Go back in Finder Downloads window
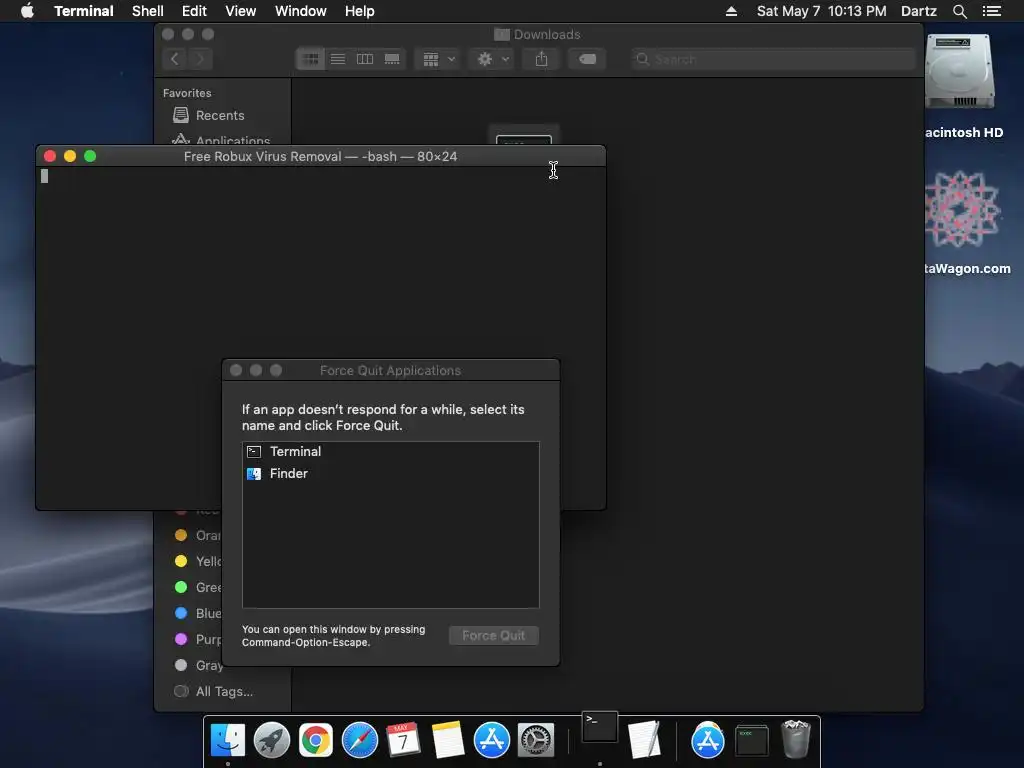 click(x=174, y=59)
